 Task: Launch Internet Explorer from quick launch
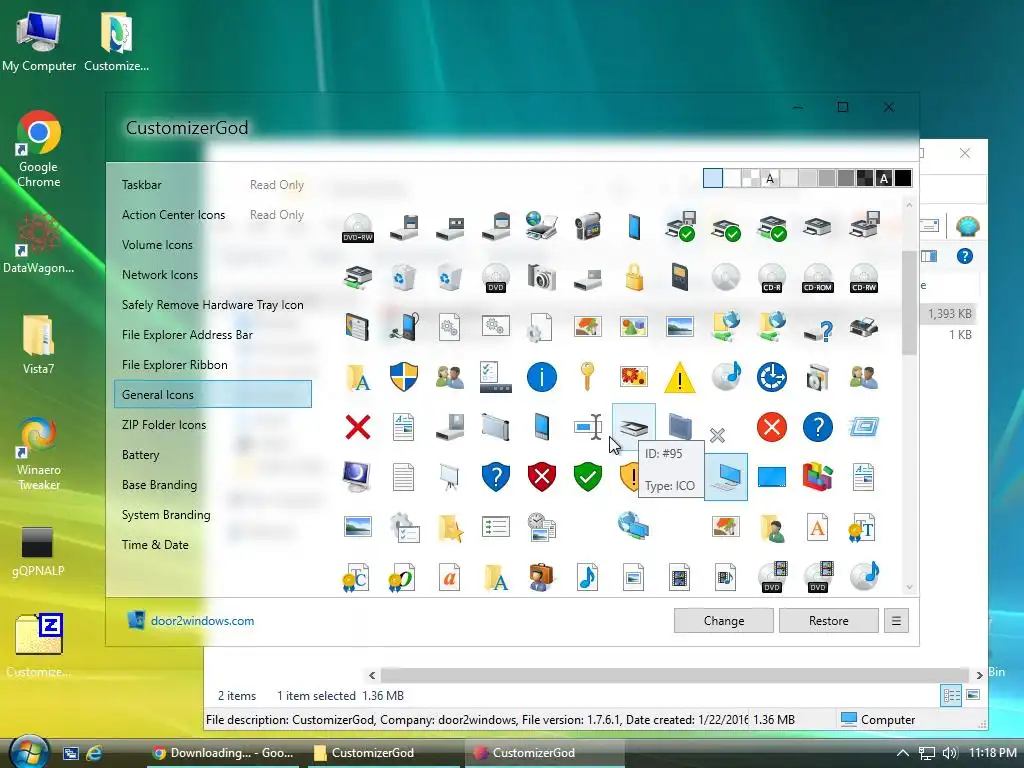coord(94,753)
